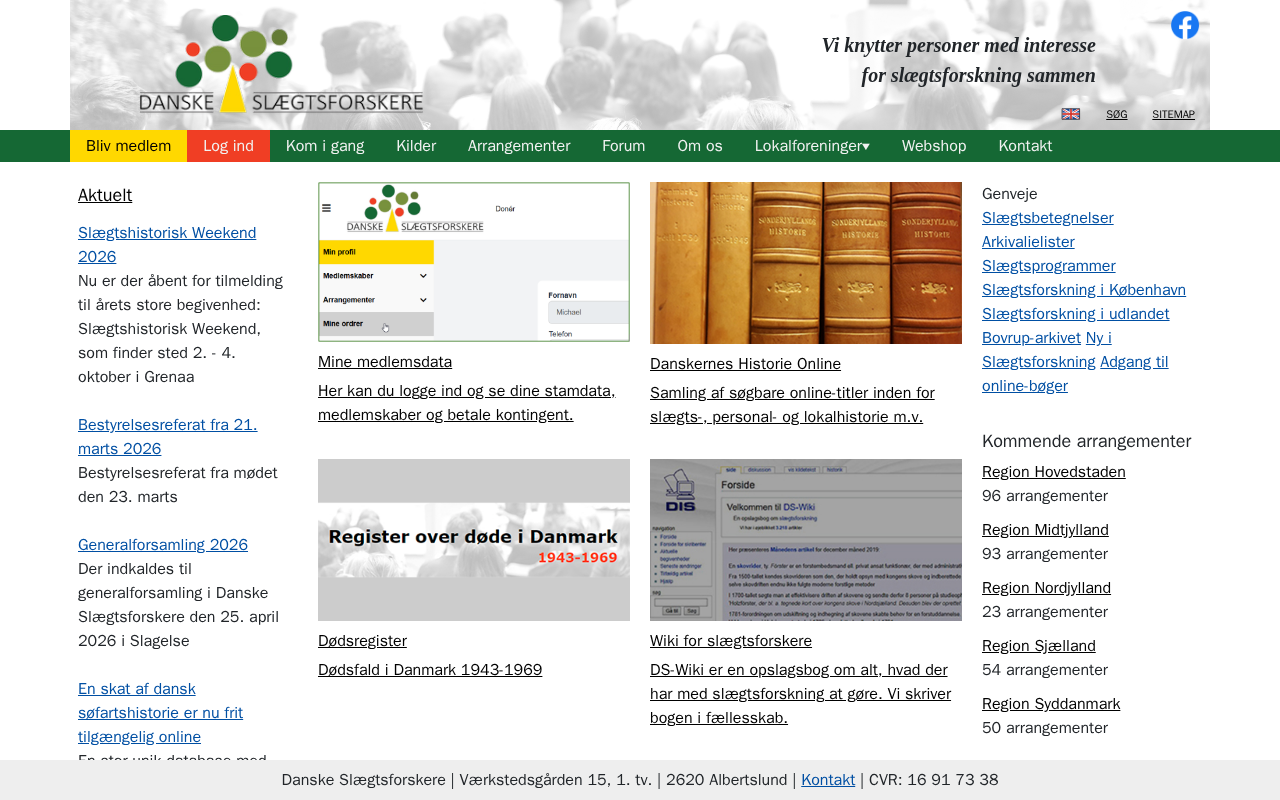View Region Nordjylland events
1280x800 pixels.
pyautogui.click(x=1046, y=588)
